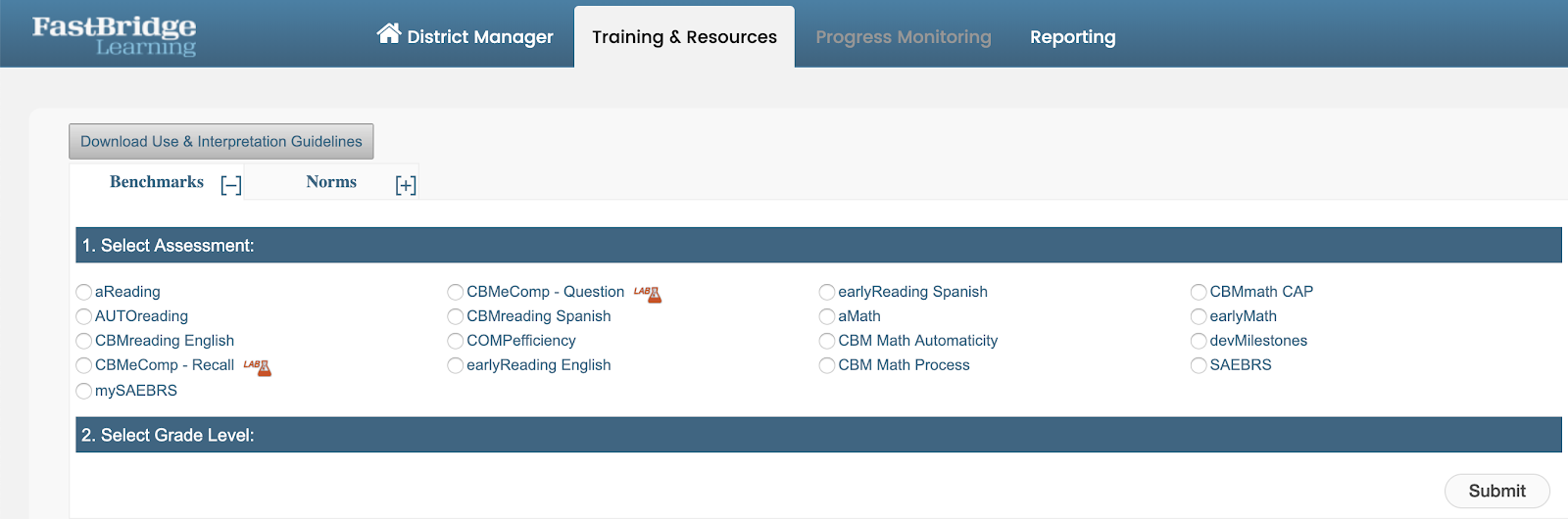
Task: Choose the SAEBRS radio button
Action: 1199,365
